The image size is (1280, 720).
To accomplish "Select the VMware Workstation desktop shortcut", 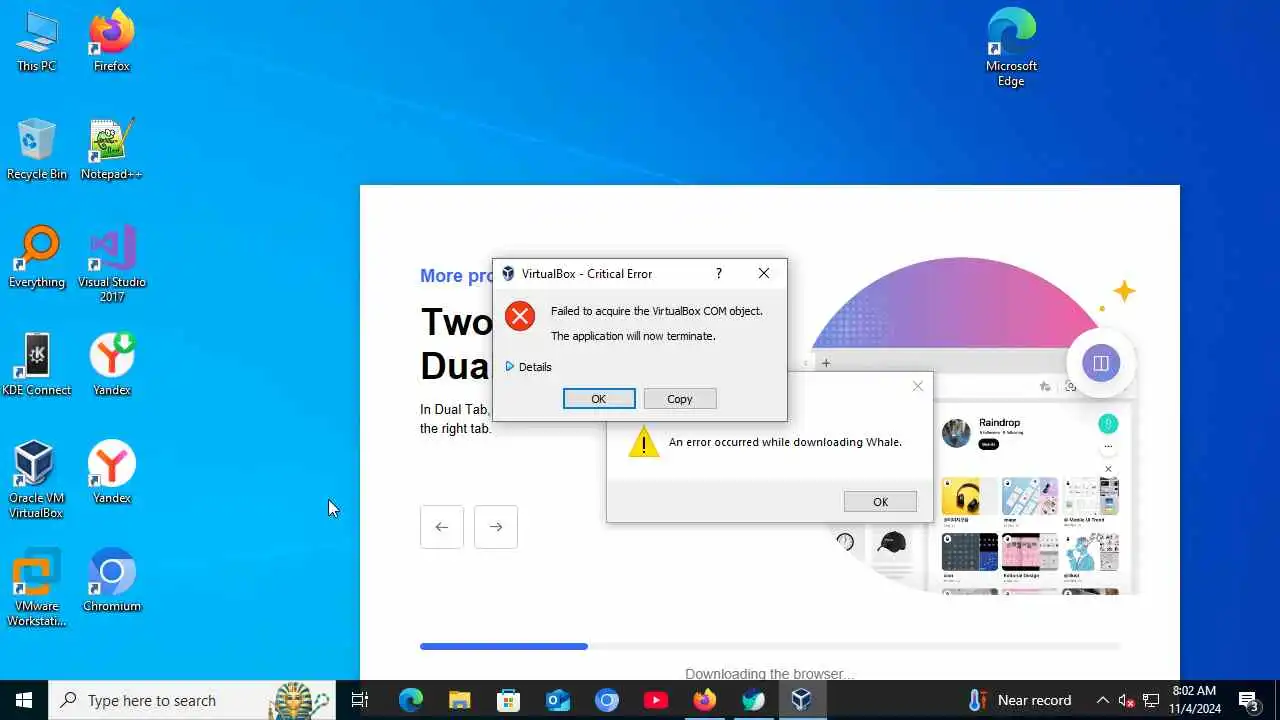I will [36, 589].
